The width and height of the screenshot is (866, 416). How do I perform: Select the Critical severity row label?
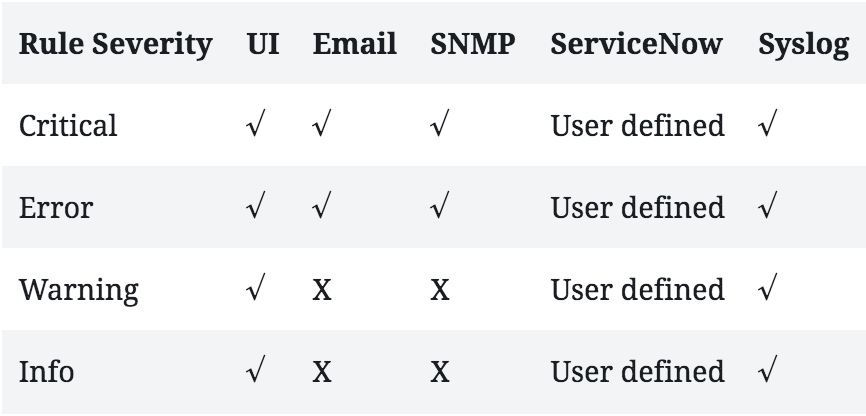[x=68, y=126]
